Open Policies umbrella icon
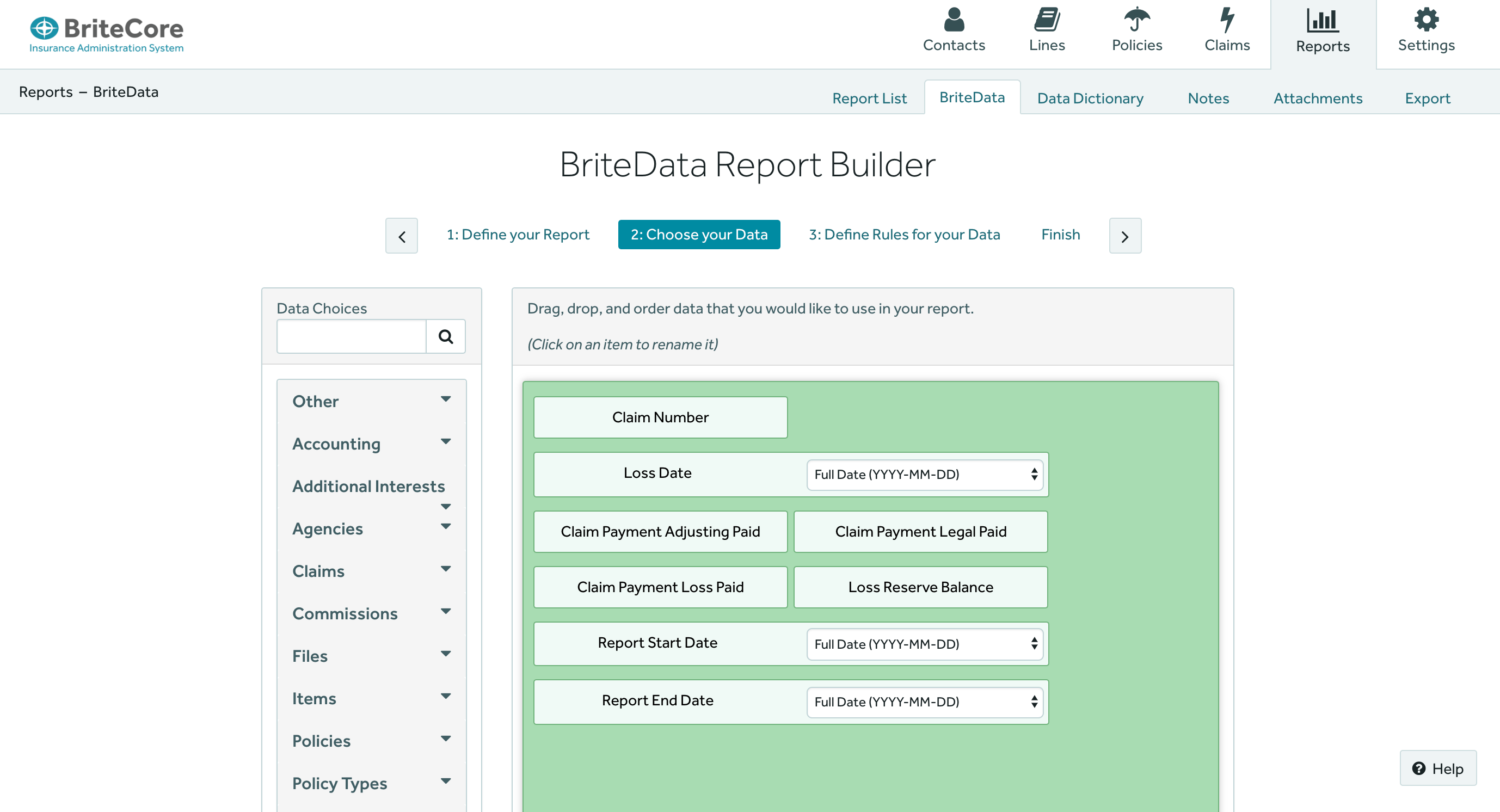This screenshot has width=1500, height=812. coord(1136,20)
